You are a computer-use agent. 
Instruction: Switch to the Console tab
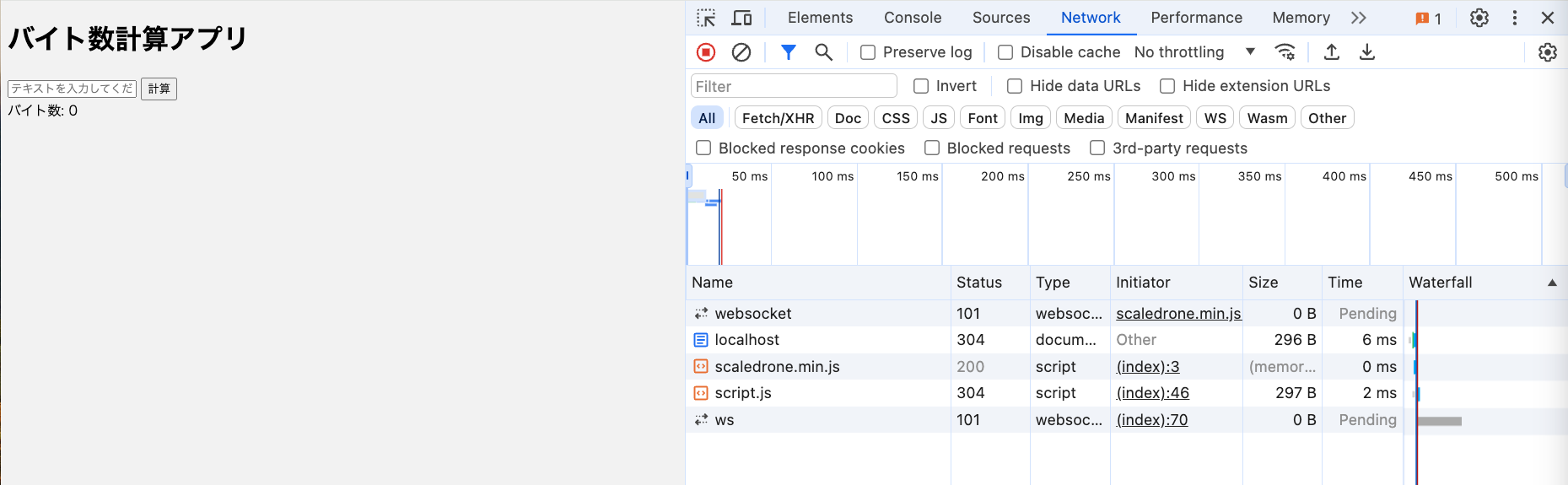[912, 18]
